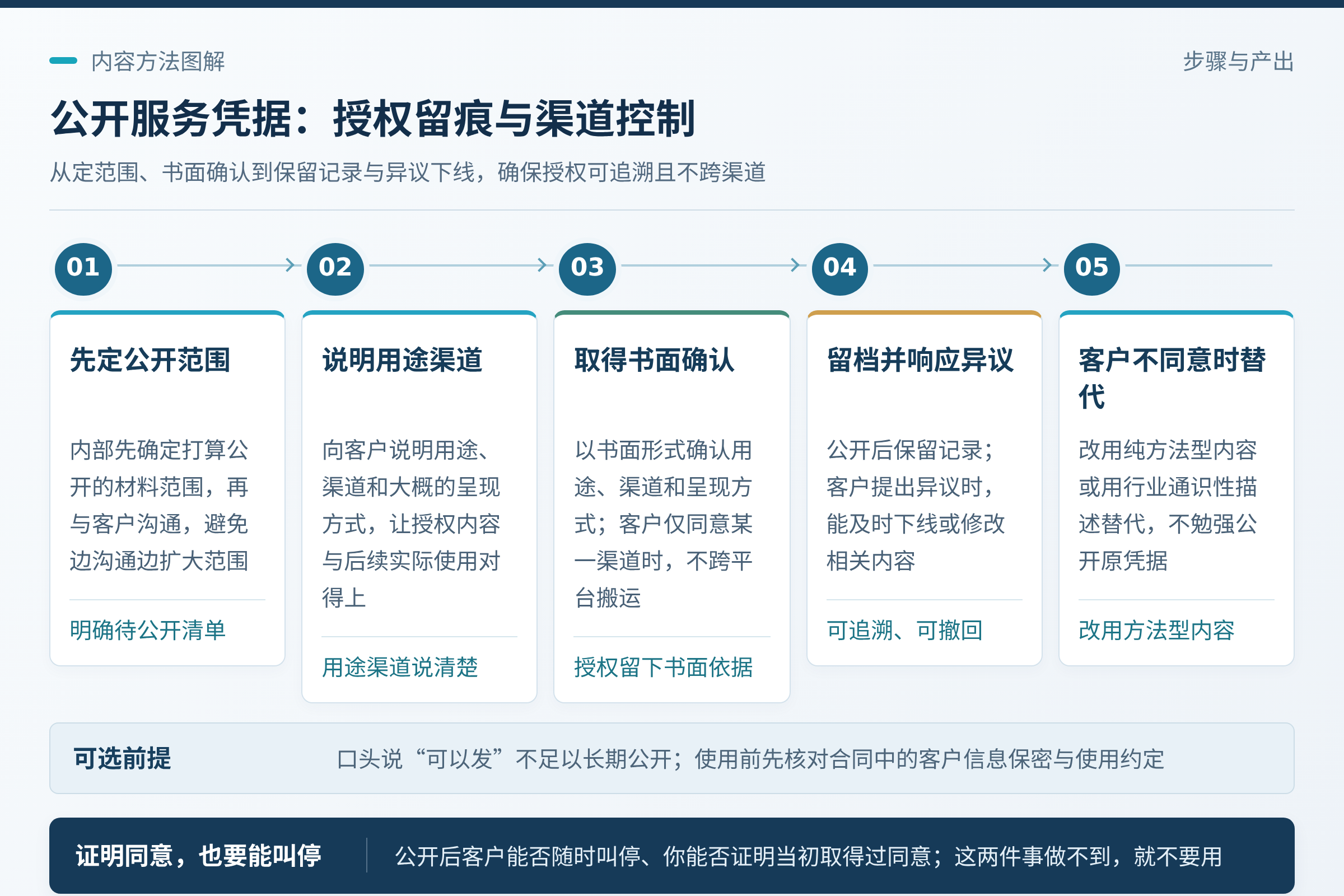Click the output text 可追溯、可撤回
The width and height of the screenshot is (1344, 896).
point(904,631)
